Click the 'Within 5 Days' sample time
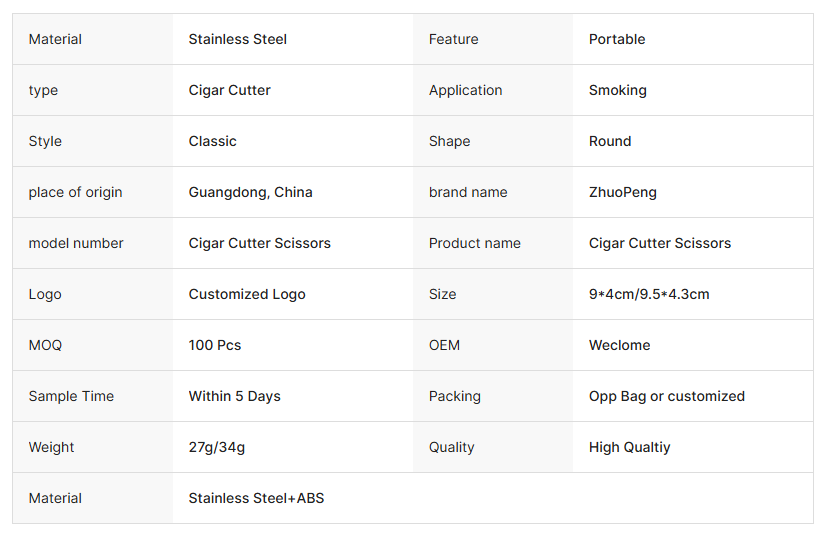The width and height of the screenshot is (824, 537). click(x=235, y=396)
